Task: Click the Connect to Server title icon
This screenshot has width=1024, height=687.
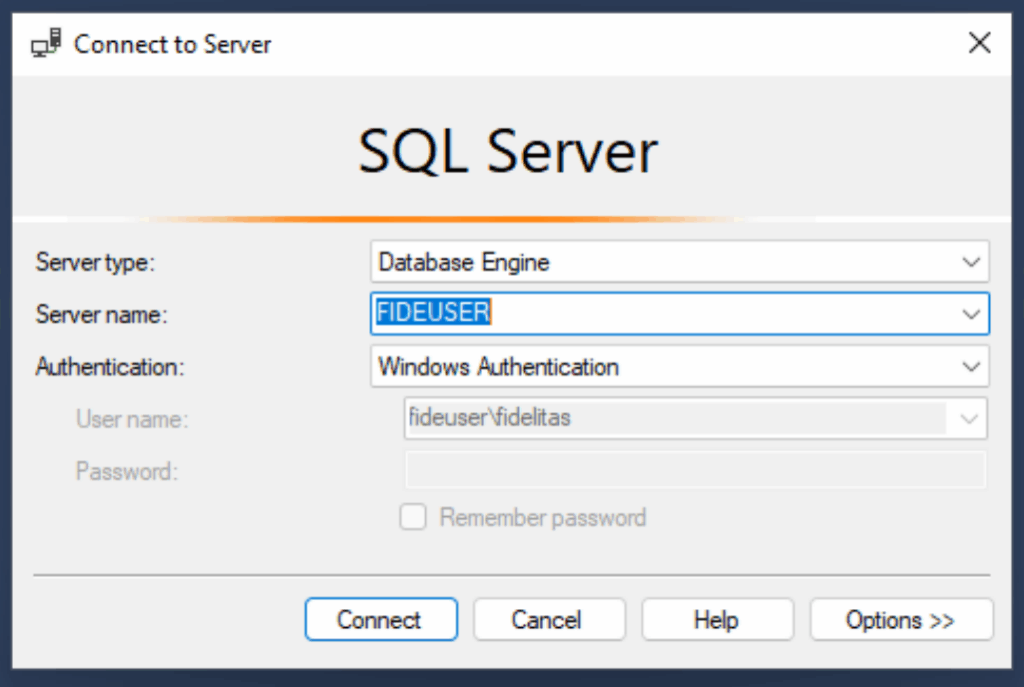Action: click(46, 44)
